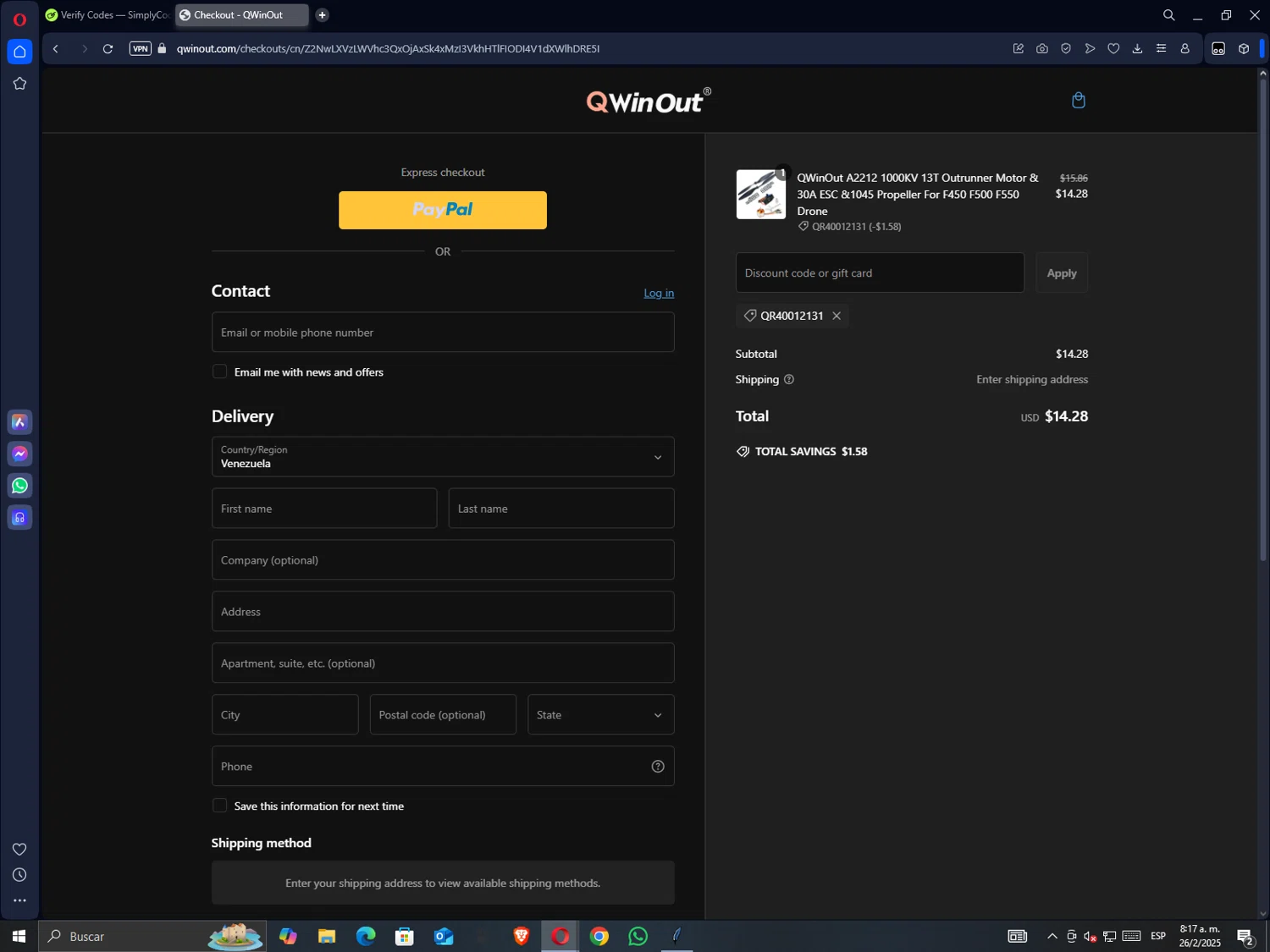Open the Windows notification center
The width and height of the screenshot is (1270, 952).
point(1245,937)
